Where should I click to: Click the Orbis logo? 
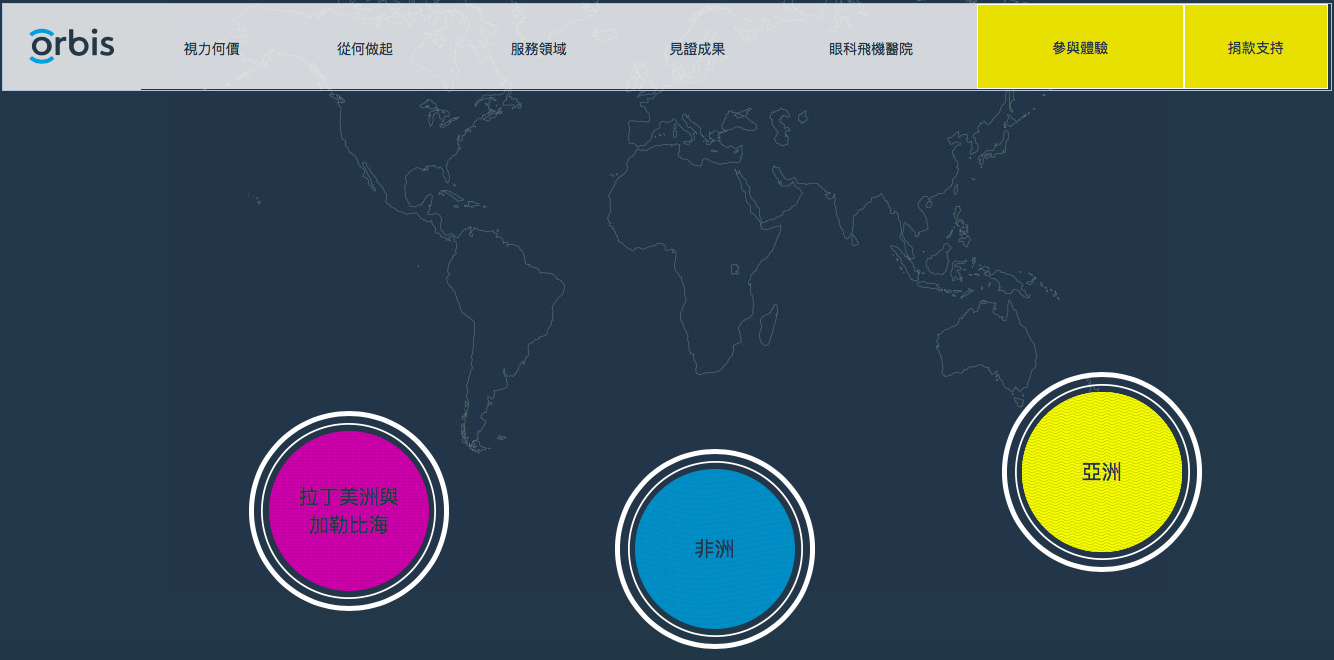pyautogui.click(x=72, y=46)
